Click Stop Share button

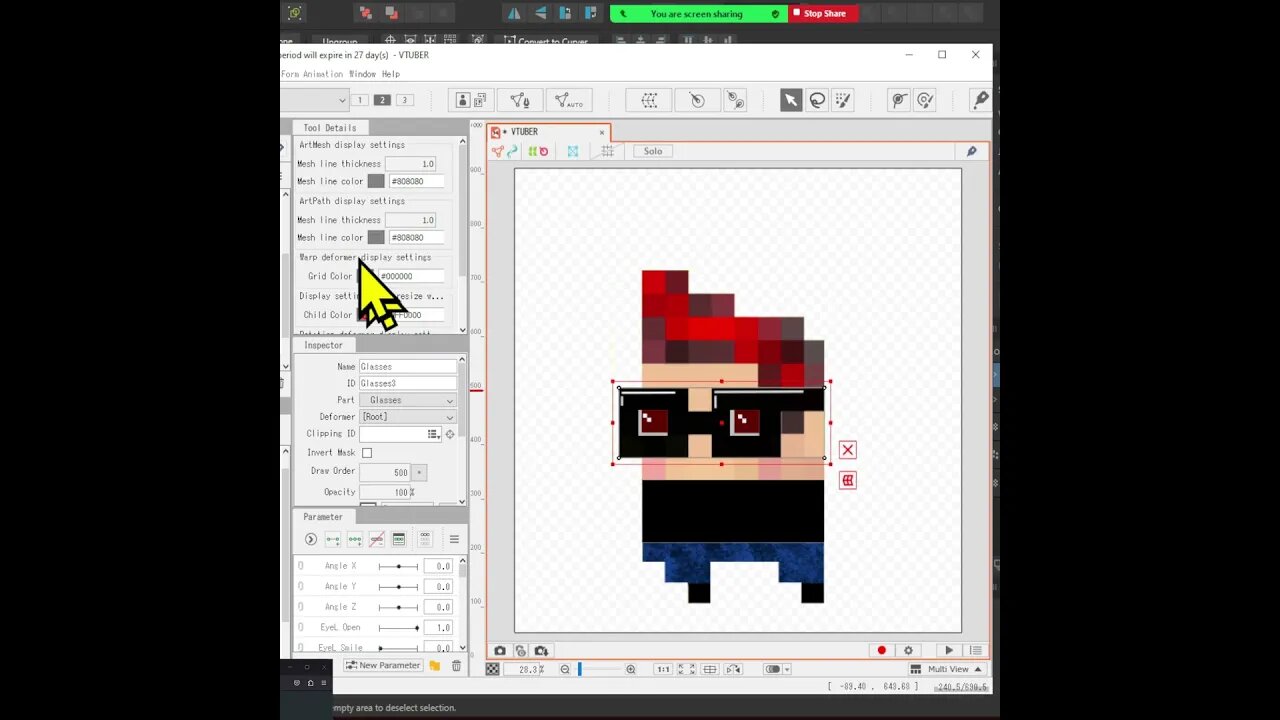824,14
